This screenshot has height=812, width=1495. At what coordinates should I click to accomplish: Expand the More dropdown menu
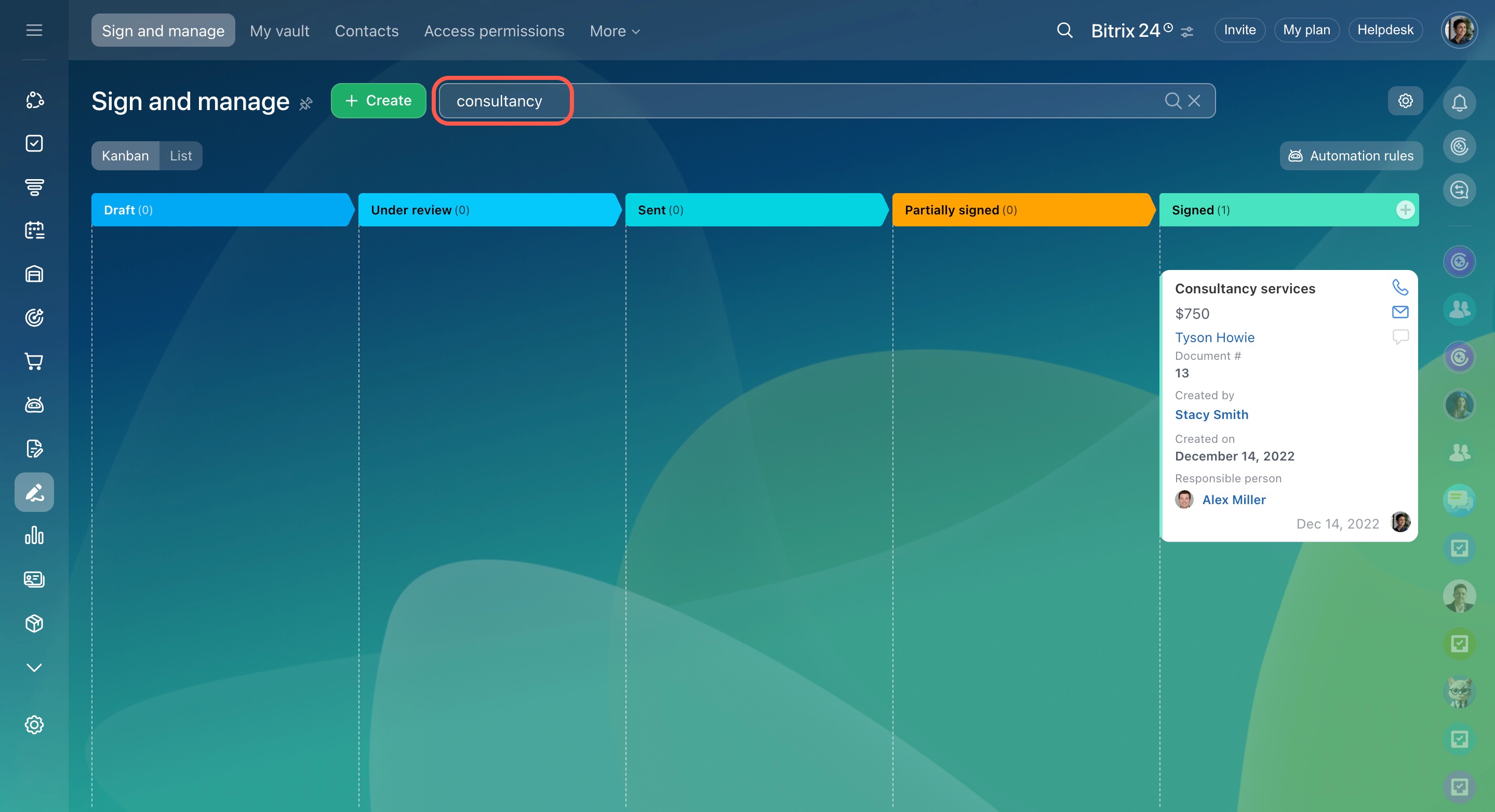pyautogui.click(x=615, y=31)
